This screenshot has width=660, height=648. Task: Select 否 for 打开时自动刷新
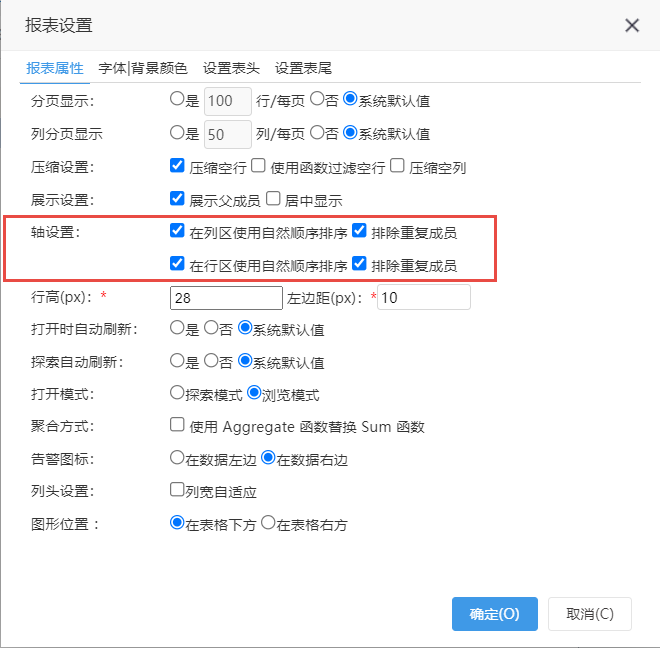pos(211,328)
